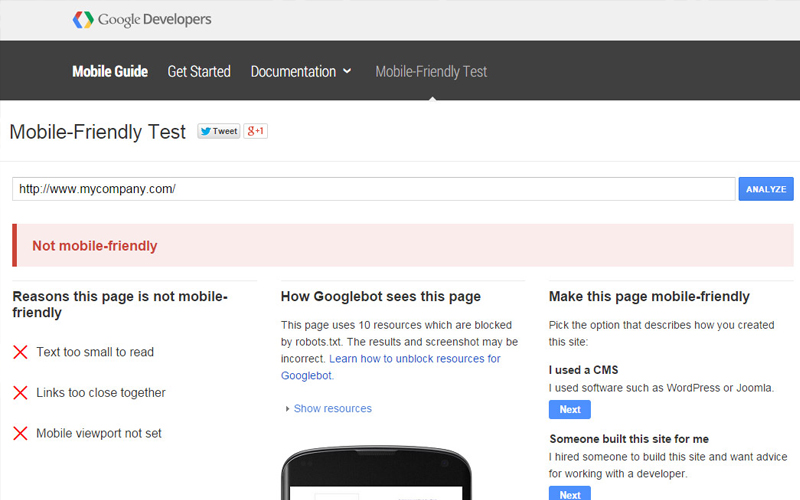The width and height of the screenshot is (800, 500).
Task: Click the Mobile-Friendly Test page heading
Action: point(97,132)
